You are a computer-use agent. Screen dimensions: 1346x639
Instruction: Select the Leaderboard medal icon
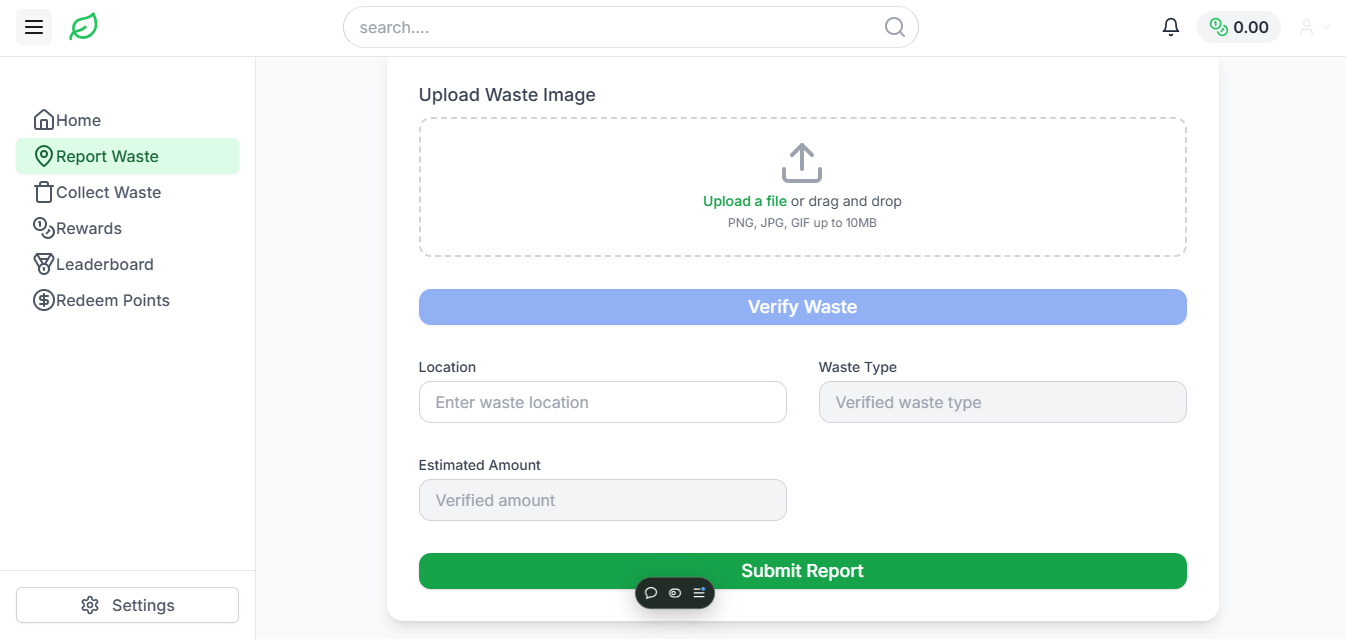point(43,263)
